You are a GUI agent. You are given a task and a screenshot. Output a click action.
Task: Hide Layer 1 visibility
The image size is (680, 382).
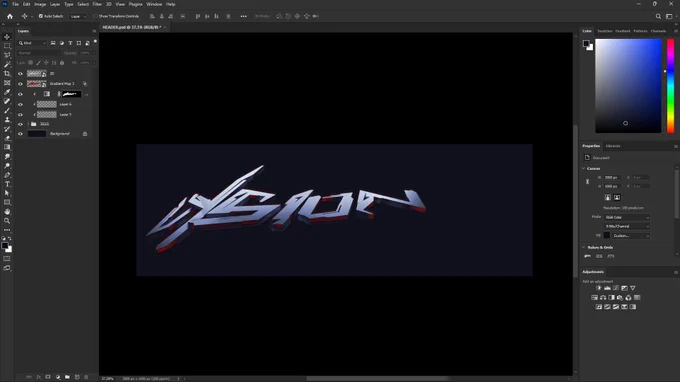[x=20, y=114]
